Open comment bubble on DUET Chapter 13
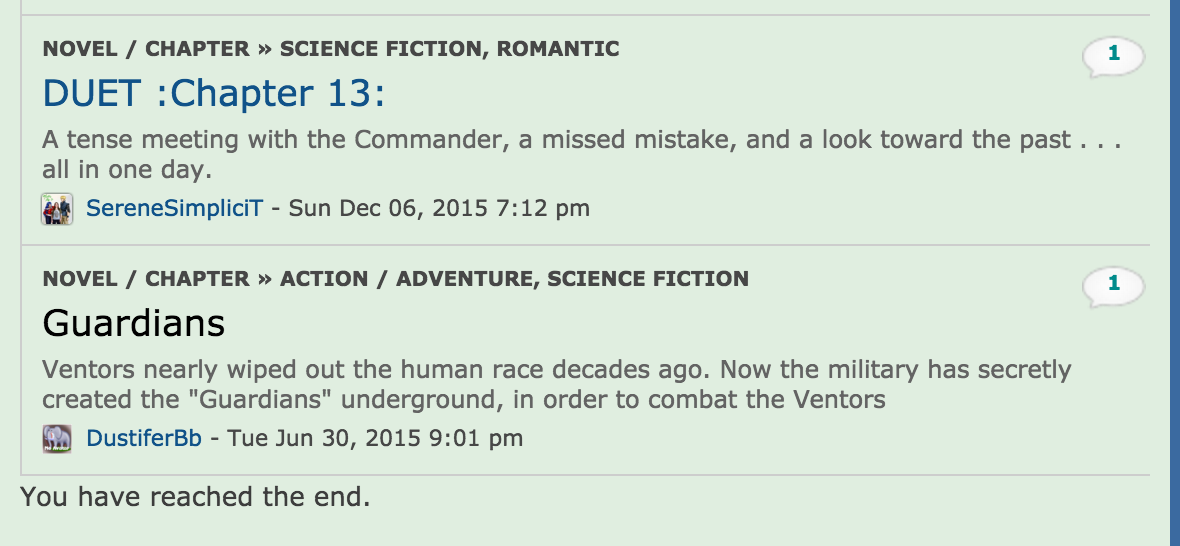The width and height of the screenshot is (1180, 546). click(1113, 57)
